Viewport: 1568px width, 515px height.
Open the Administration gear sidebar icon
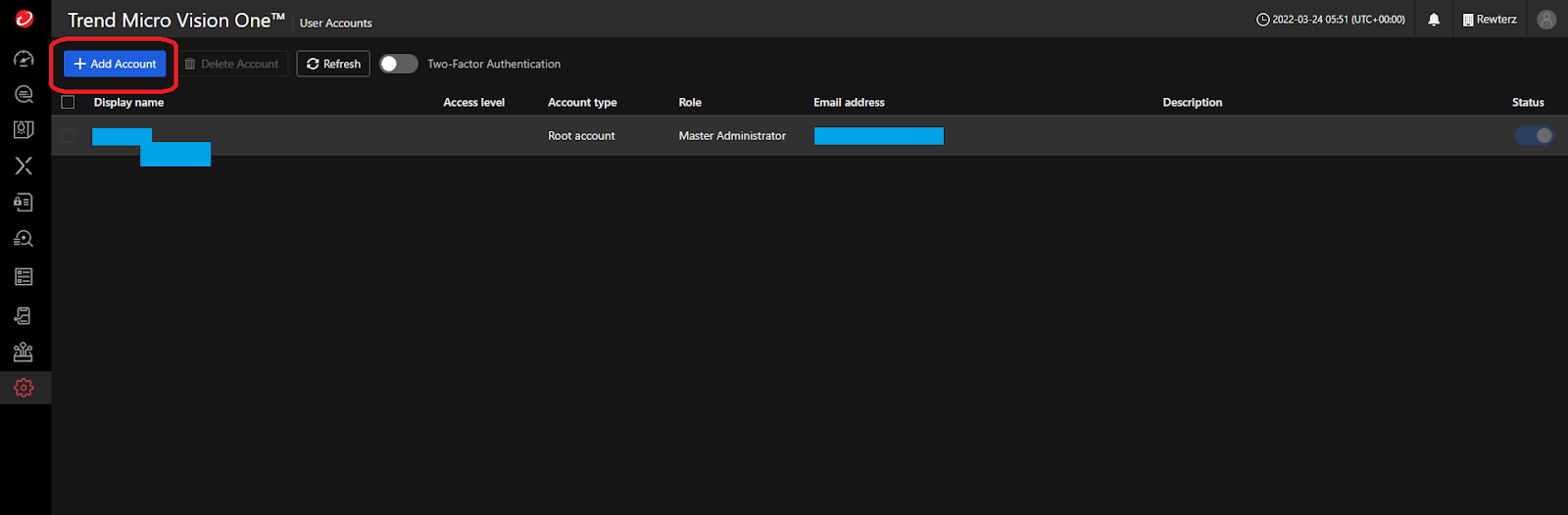point(24,388)
